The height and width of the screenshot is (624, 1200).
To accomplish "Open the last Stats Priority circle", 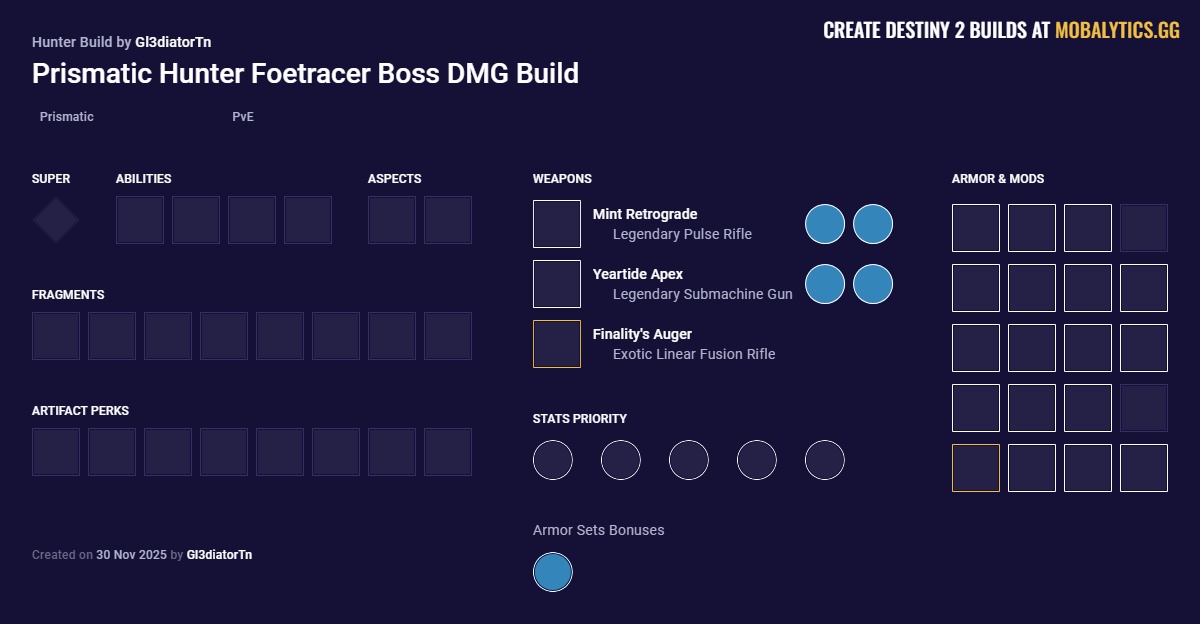I will click(x=825, y=460).
